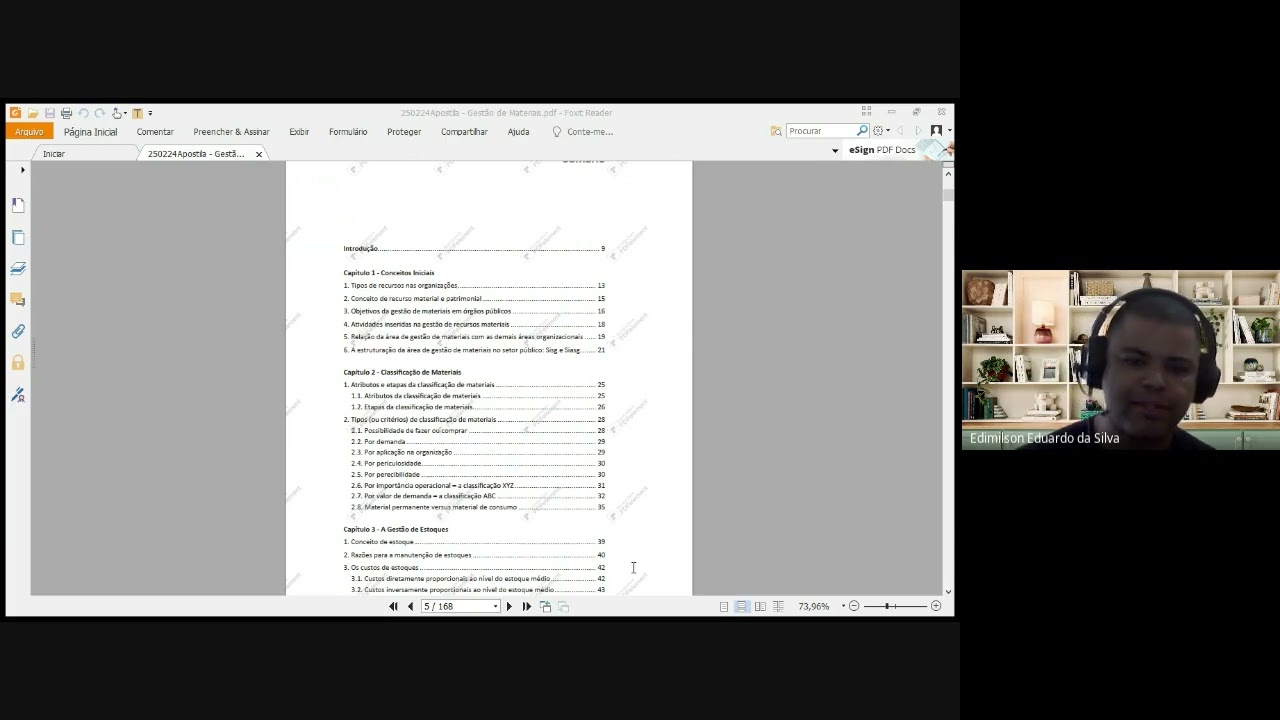The image size is (1280, 720).
Task: Open the Proteger ribbon tab
Action: coord(404,132)
